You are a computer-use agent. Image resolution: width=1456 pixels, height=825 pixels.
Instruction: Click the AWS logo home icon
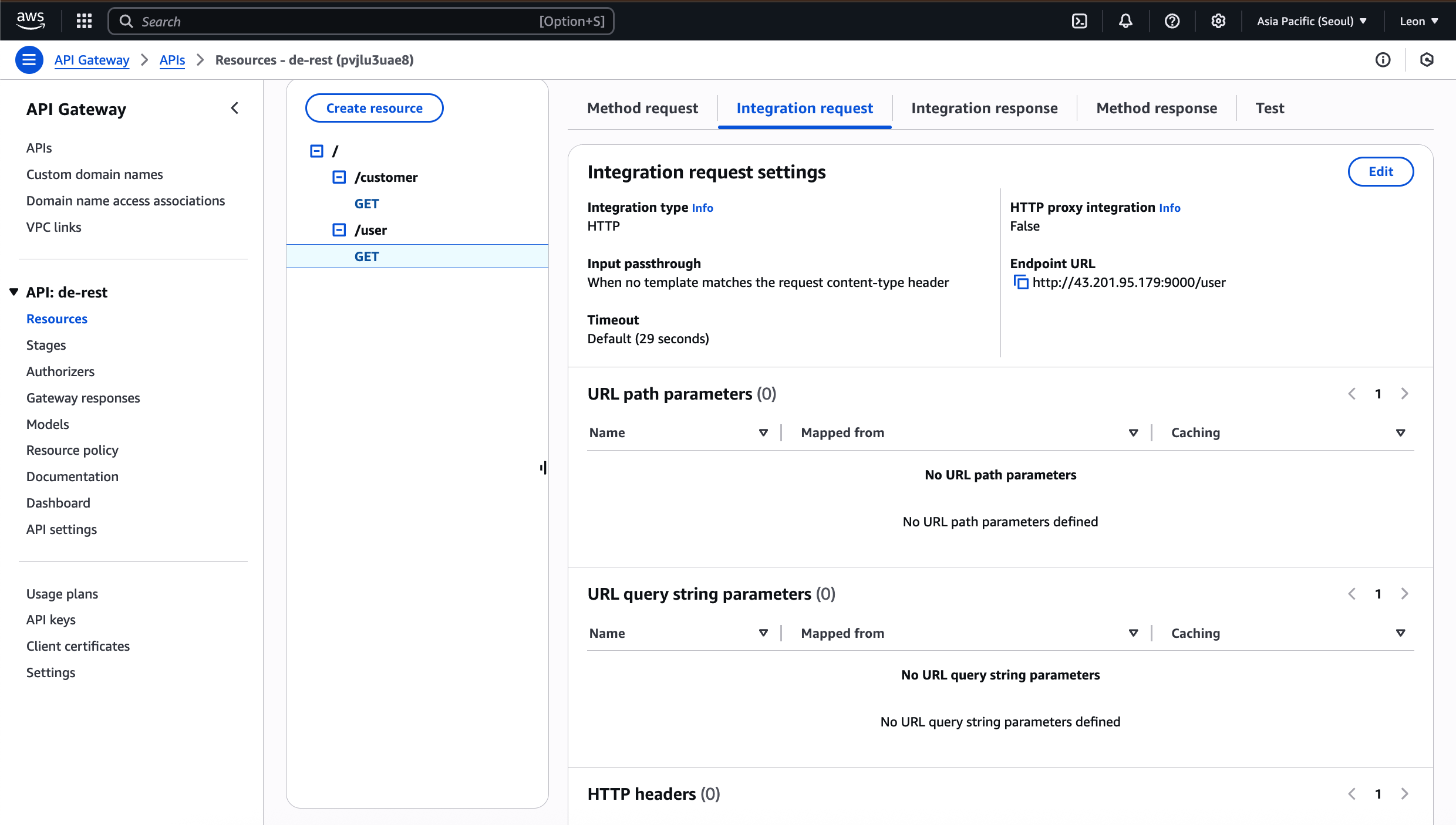coord(31,20)
